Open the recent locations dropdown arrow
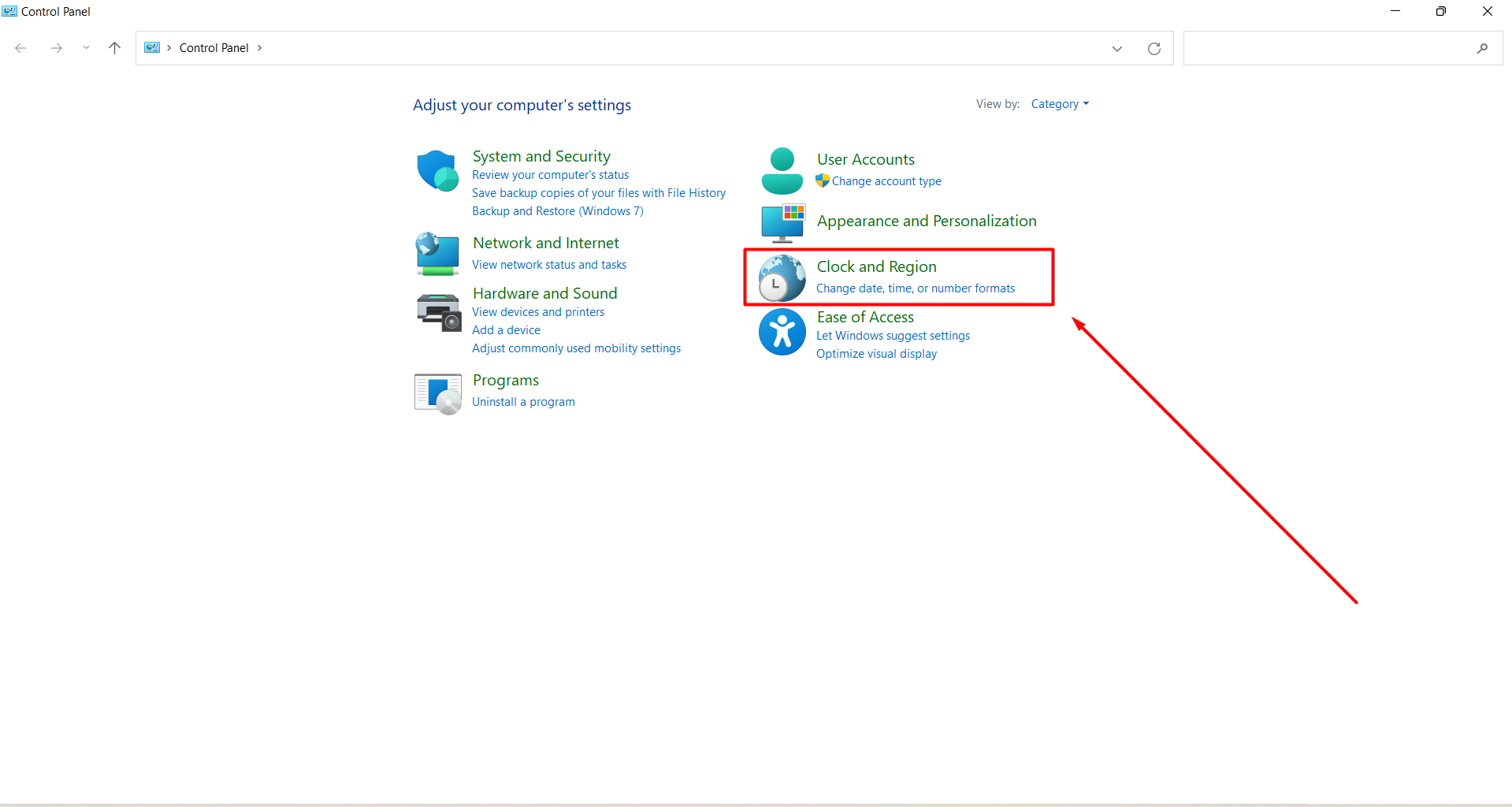The height and width of the screenshot is (807, 1512). click(x=86, y=48)
